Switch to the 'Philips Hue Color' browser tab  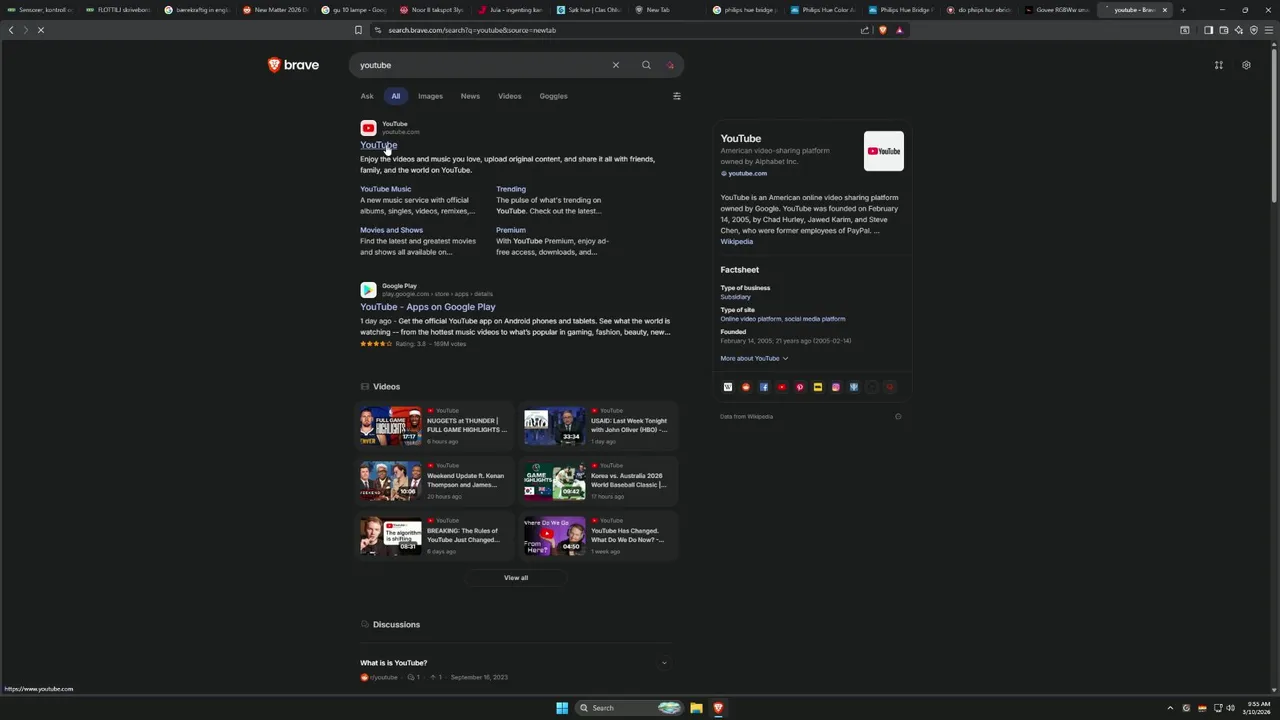click(x=822, y=10)
